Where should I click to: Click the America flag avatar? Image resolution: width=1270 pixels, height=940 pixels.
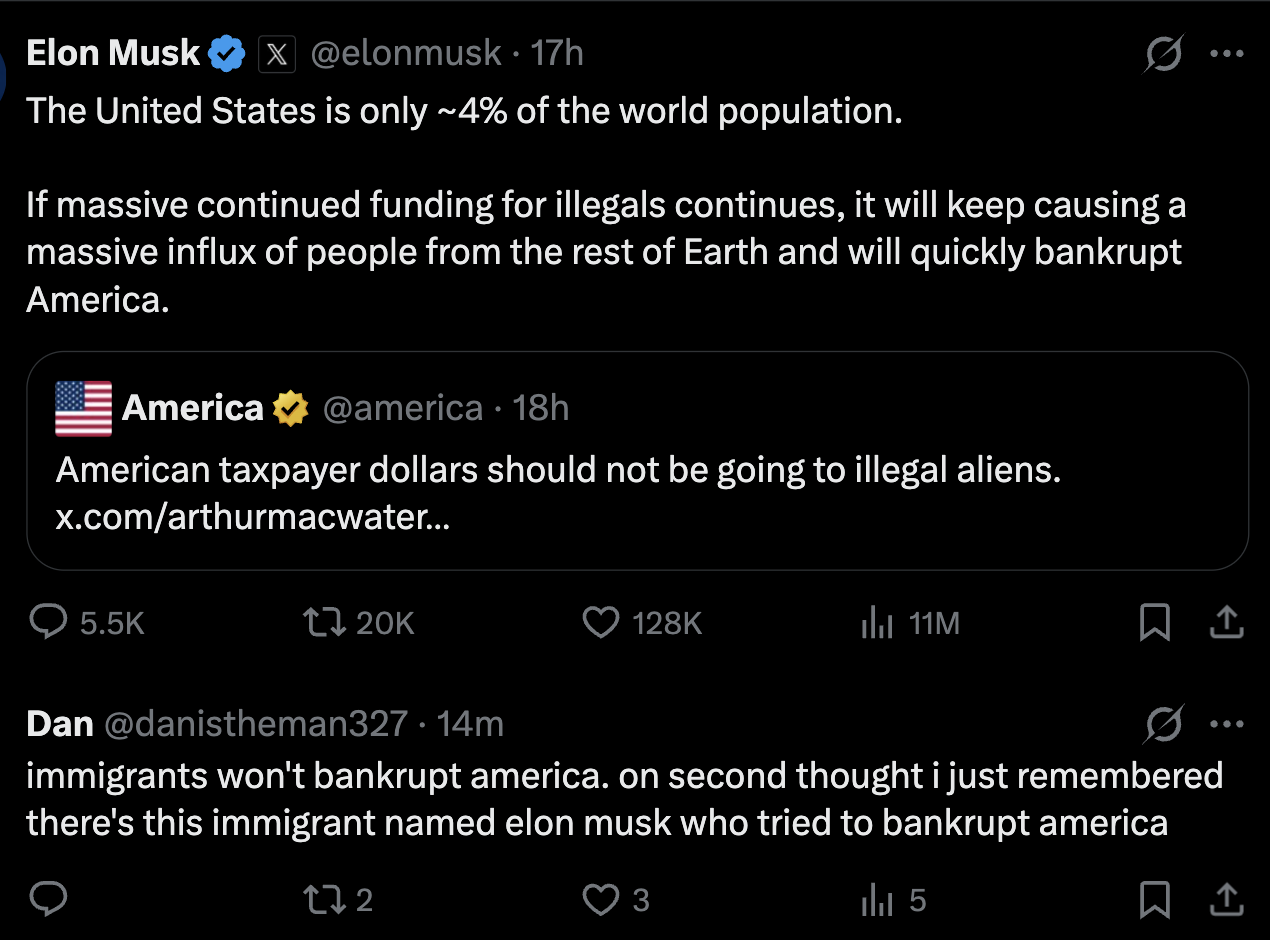(84, 408)
